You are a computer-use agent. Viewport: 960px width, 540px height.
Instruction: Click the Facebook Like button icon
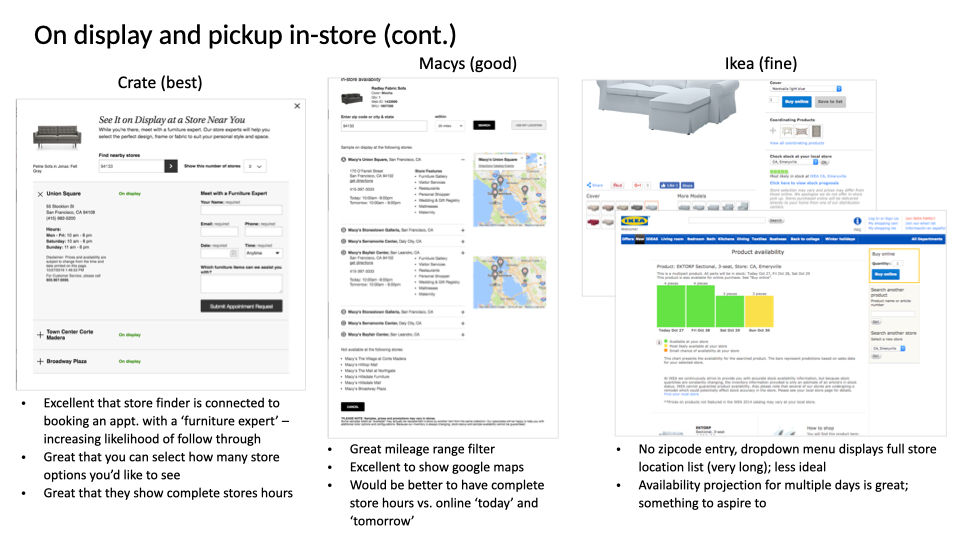669,185
